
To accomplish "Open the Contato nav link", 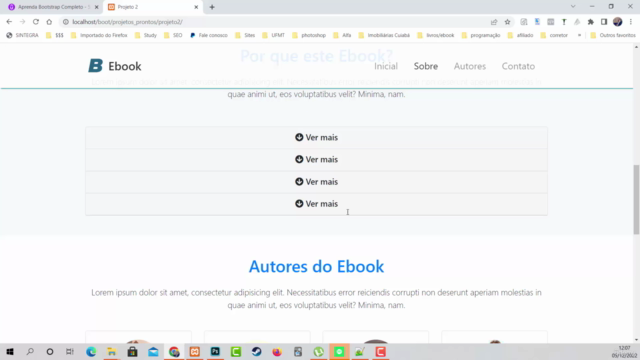I will point(518,66).
